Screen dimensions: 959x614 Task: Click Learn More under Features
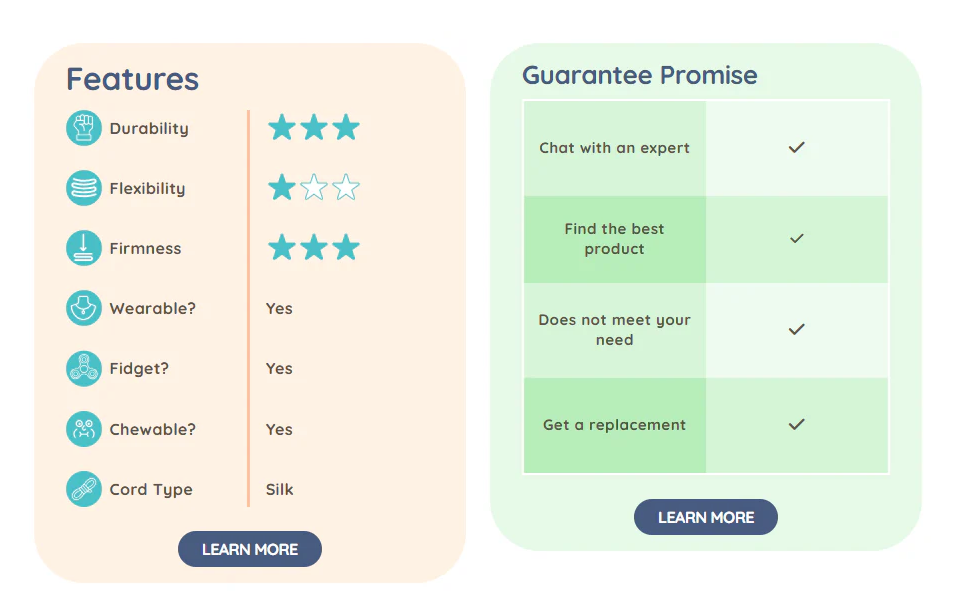pos(250,549)
